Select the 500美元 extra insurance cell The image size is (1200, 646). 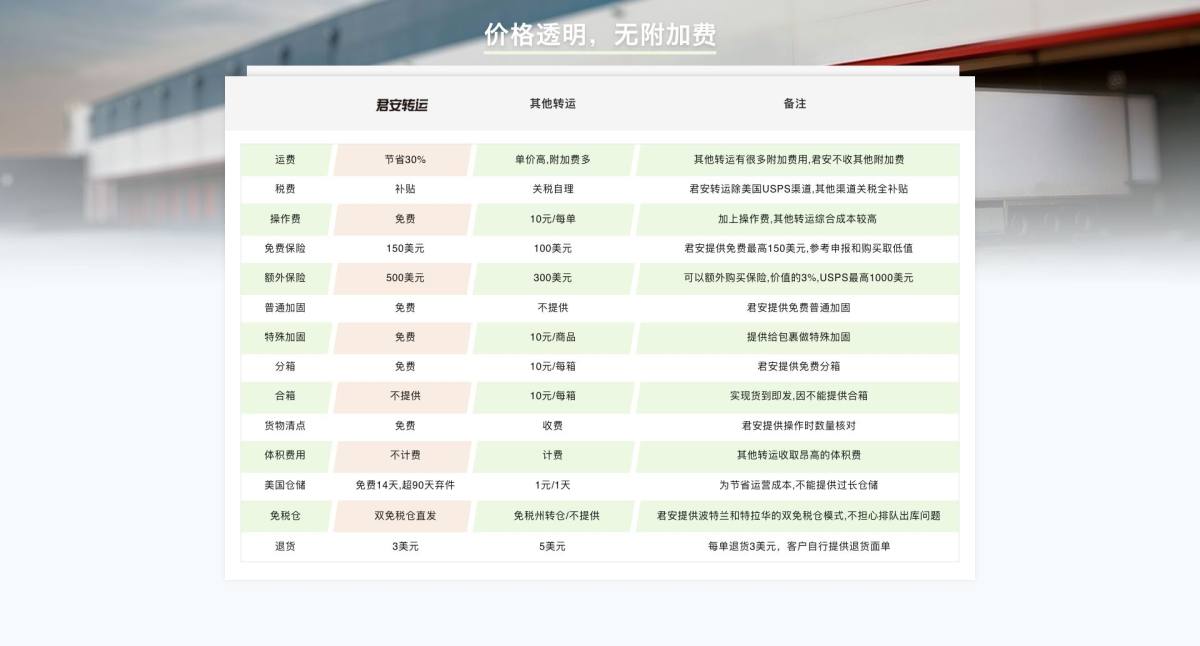(404, 278)
